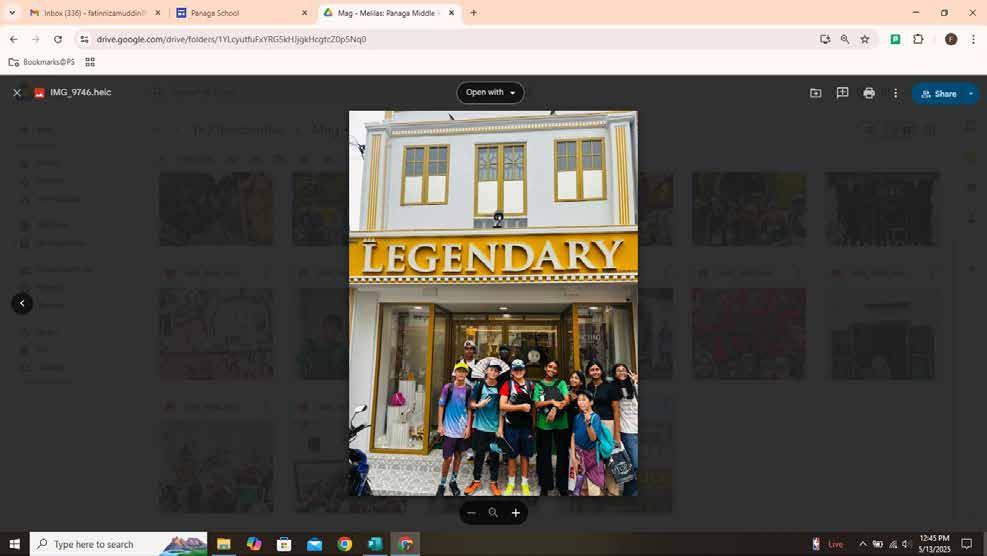Open Google Chrome taskbar icon
Screen dimensions: 987x556
pos(344,544)
